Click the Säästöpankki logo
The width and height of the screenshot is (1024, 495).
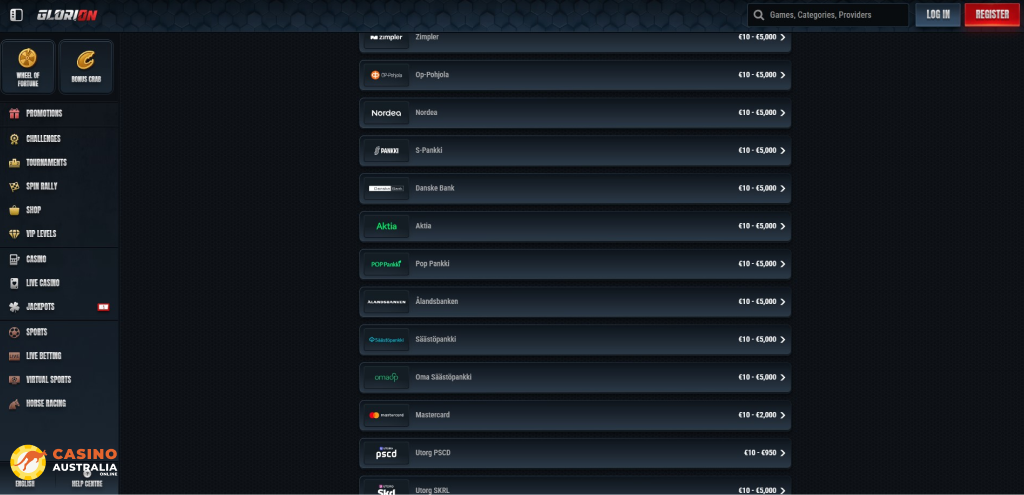tap(387, 340)
